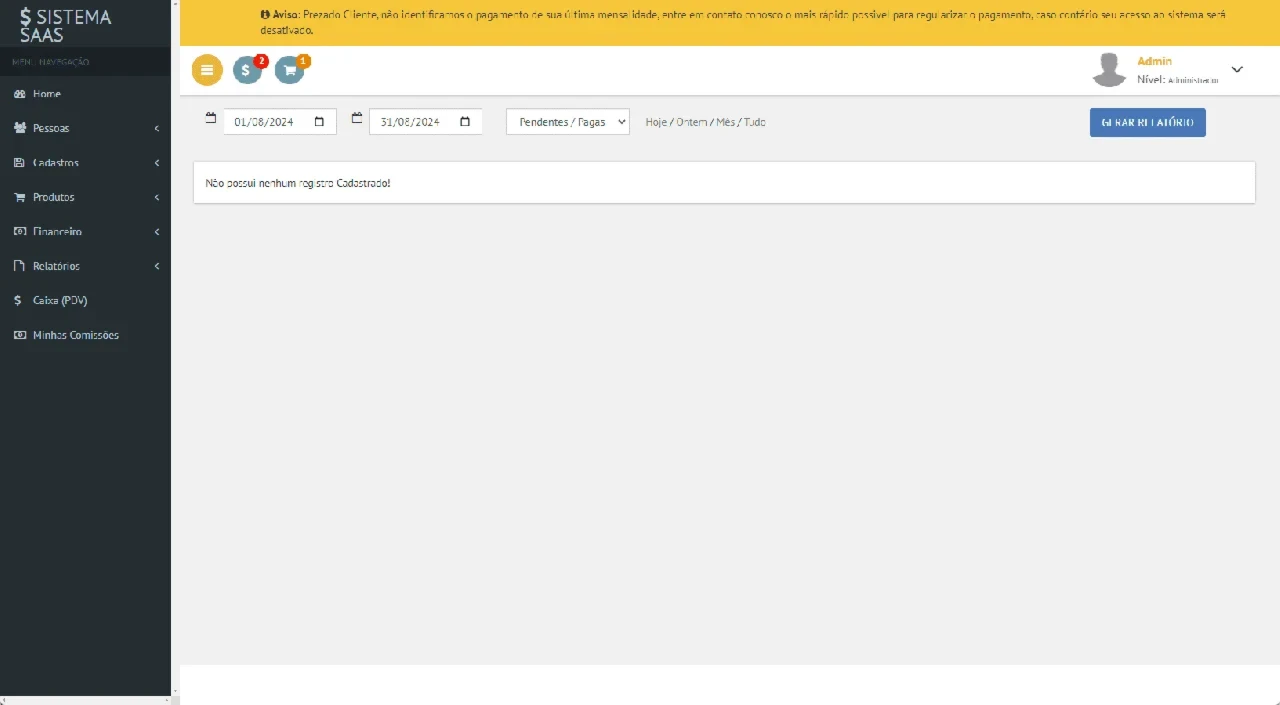The image size is (1280, 705).
Task: Open the Admin account dropdown arrow
Action: pos(1237,70)
